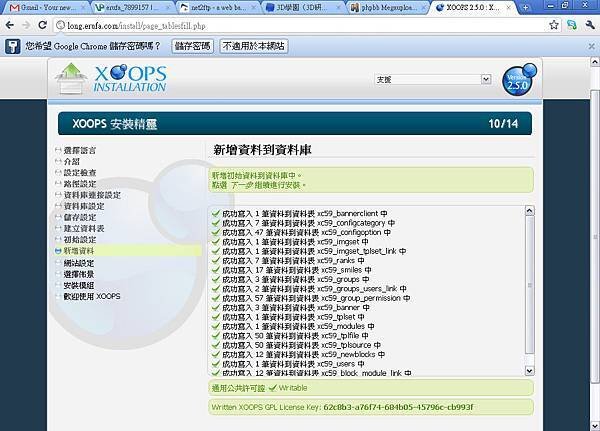Select 路徑設定 step in sidebar
Screen dimensions: 600x431
pyautogui.click(x=80, y=184)
